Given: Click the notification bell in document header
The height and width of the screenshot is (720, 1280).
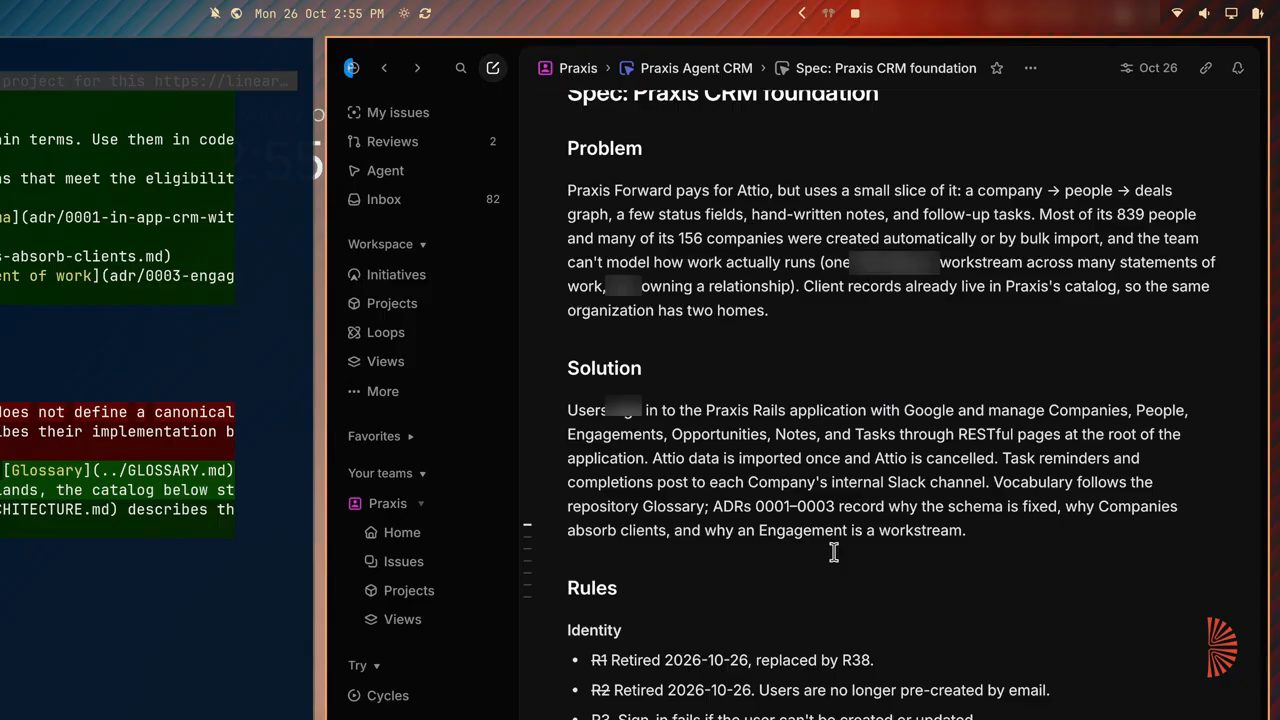Looking at the screenshot, I should (1238, 68).
